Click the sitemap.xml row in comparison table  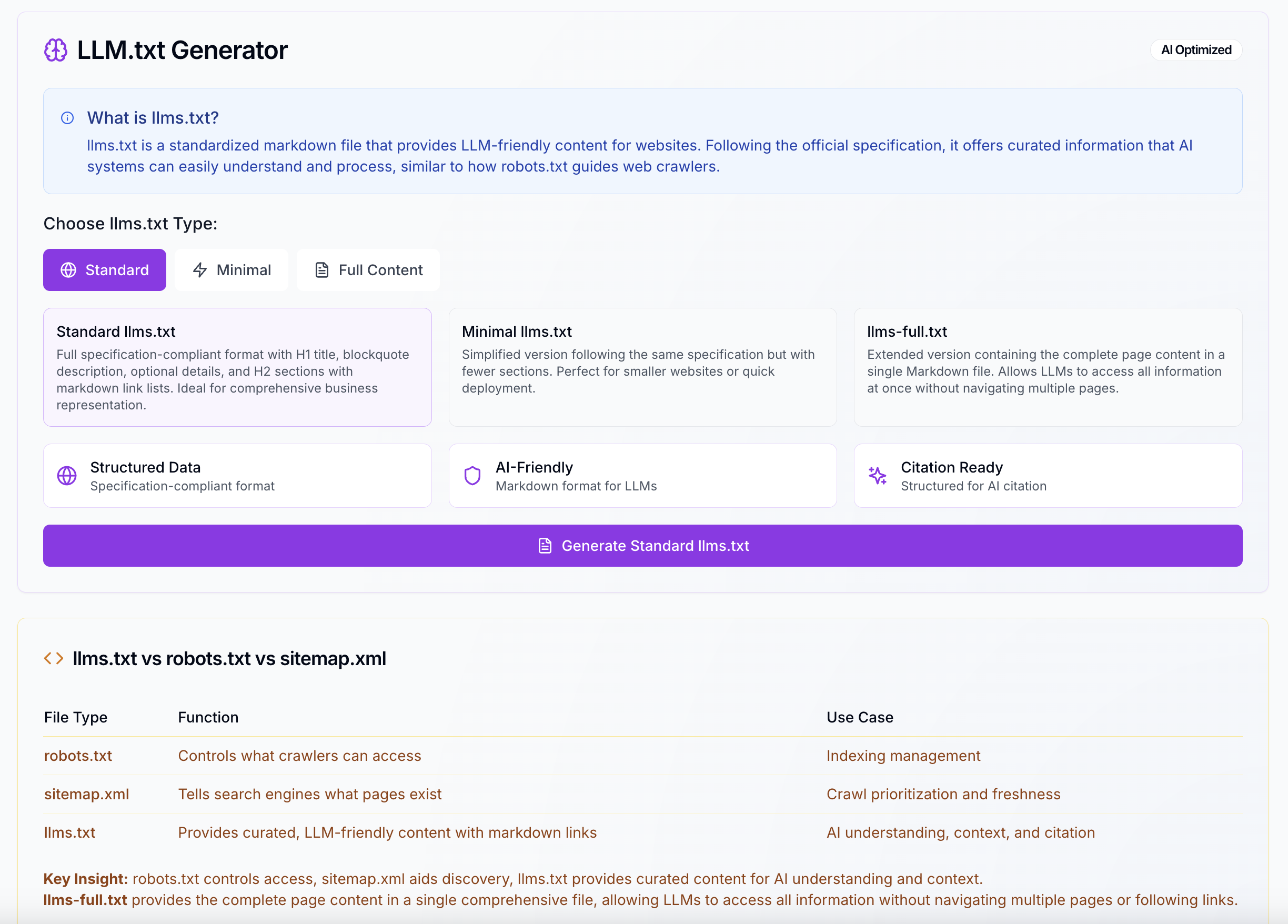click(643, 795)
